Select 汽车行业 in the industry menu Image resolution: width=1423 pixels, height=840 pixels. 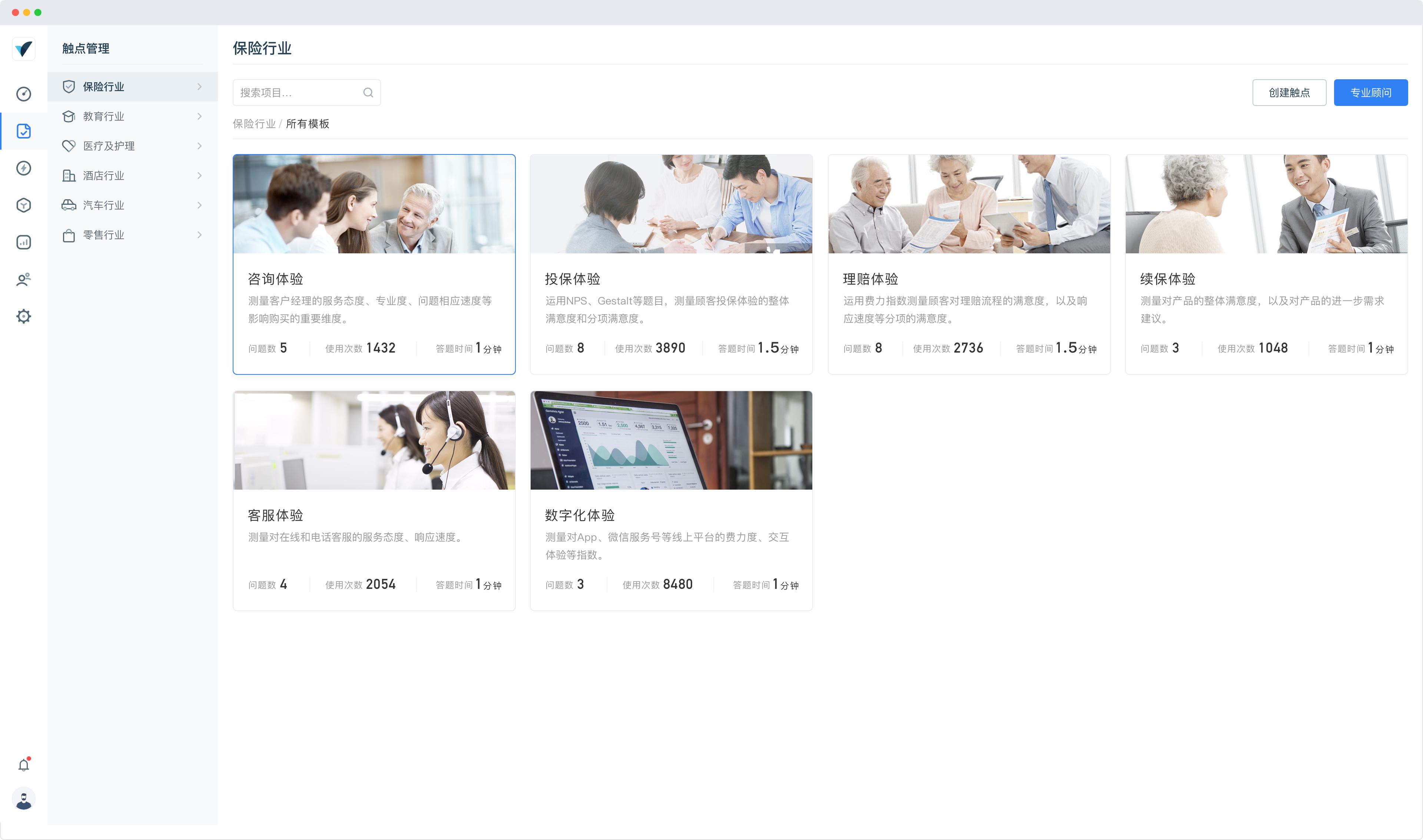[x=104, y=206]
